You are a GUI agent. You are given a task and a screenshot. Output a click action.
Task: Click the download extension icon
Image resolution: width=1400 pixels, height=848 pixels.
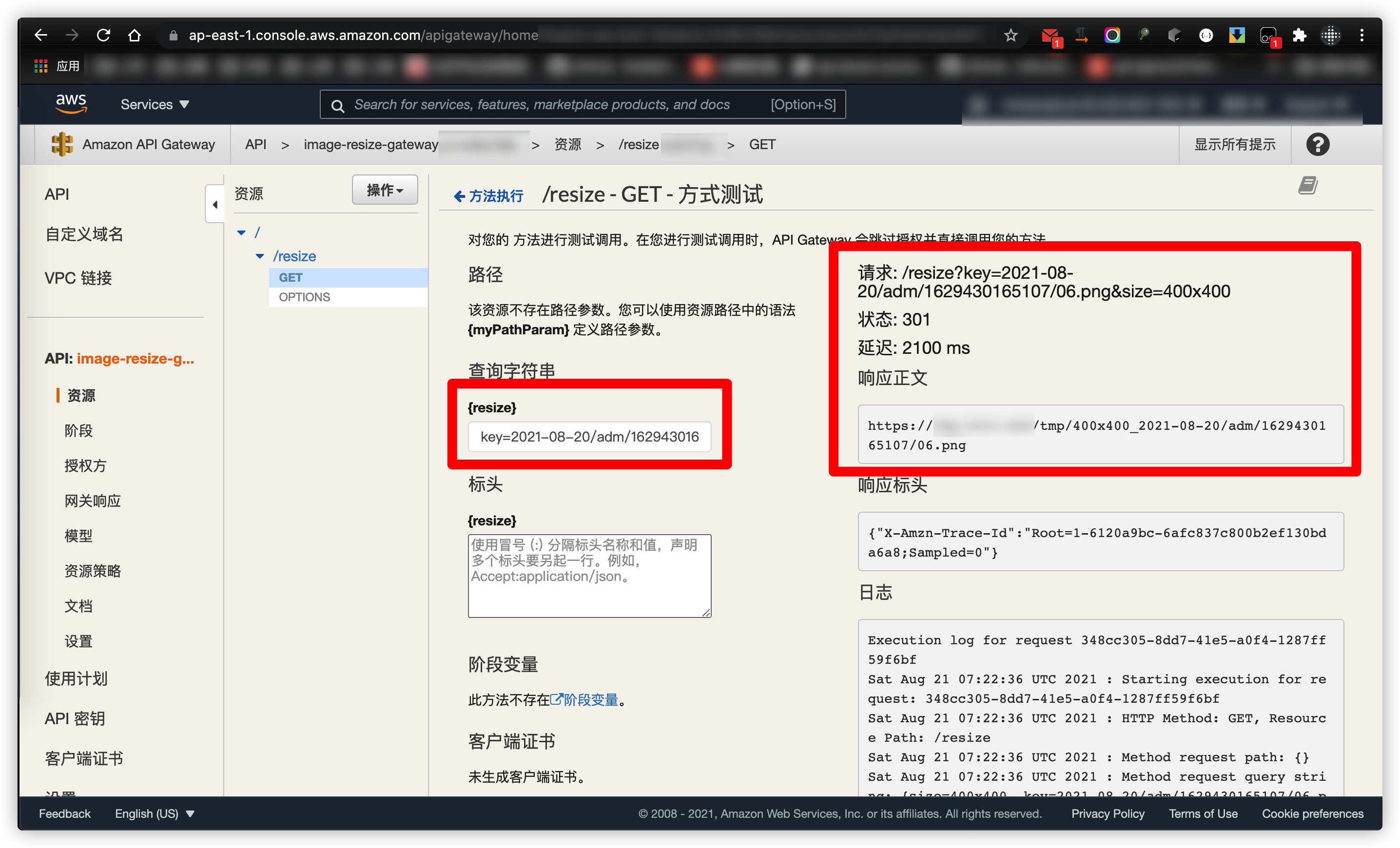[x=1237, y=35]
